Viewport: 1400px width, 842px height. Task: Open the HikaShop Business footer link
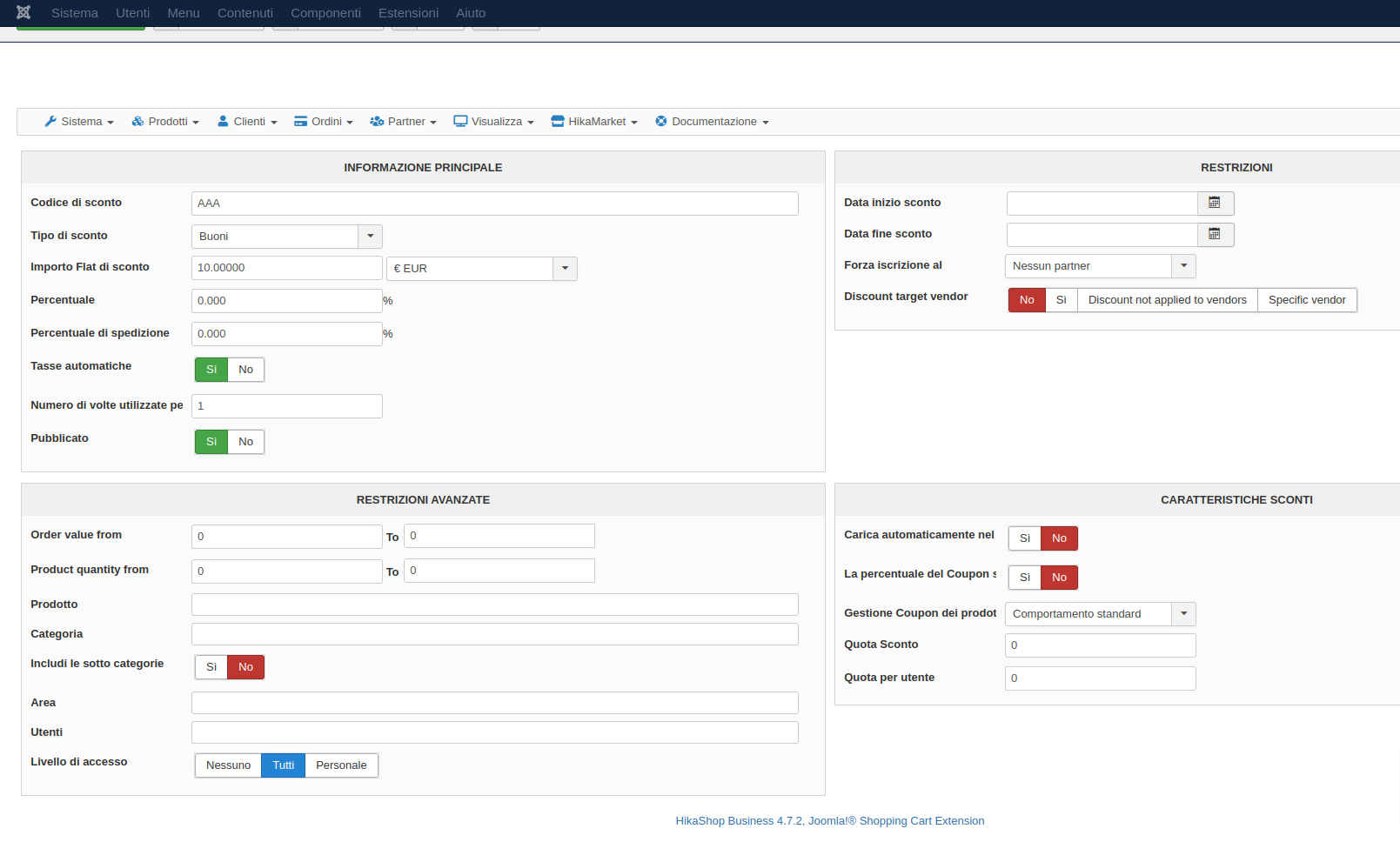coord(829,821)
